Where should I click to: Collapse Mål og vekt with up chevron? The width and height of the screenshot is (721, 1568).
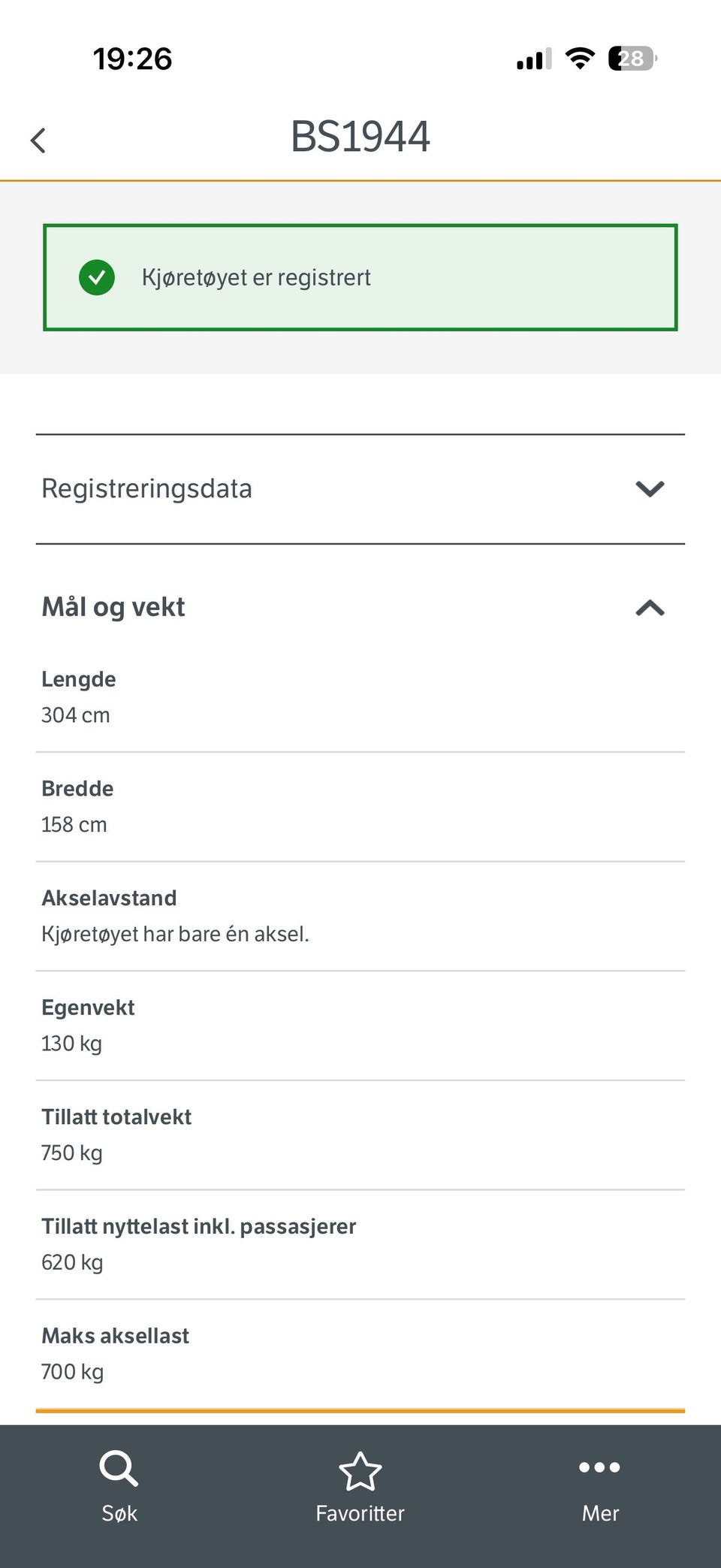[650, 608]
